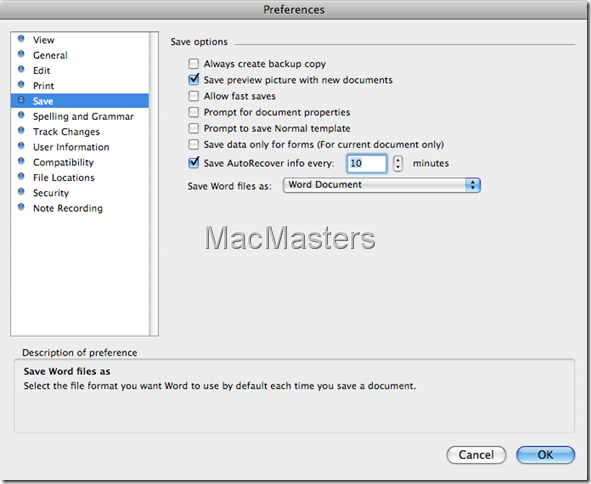Viewport: 591px width, 484px height.
Task: Click the bullet icon beside Note Recording
Action: [x=21, y=207]
